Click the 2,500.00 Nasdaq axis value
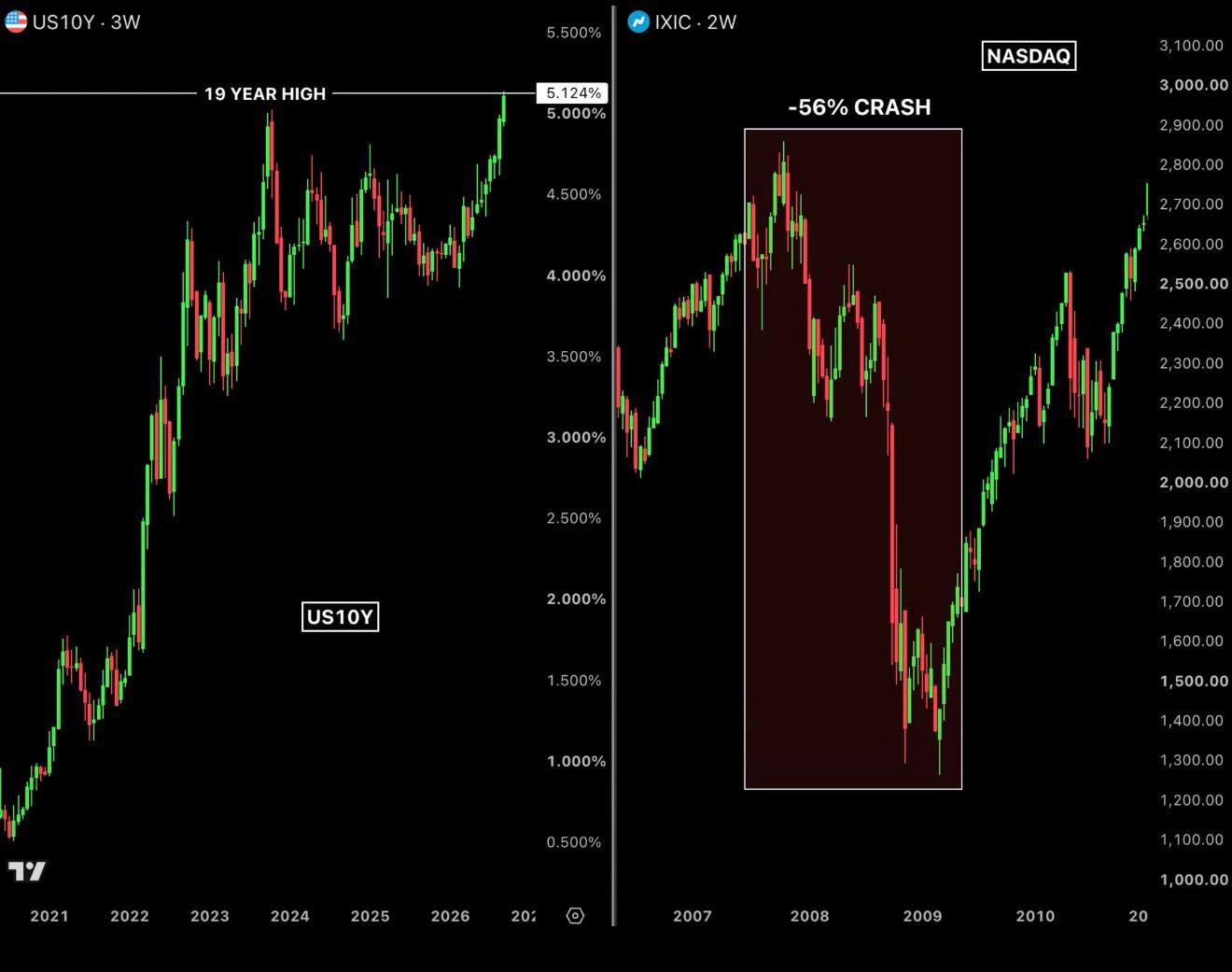 pos(1194,284)
